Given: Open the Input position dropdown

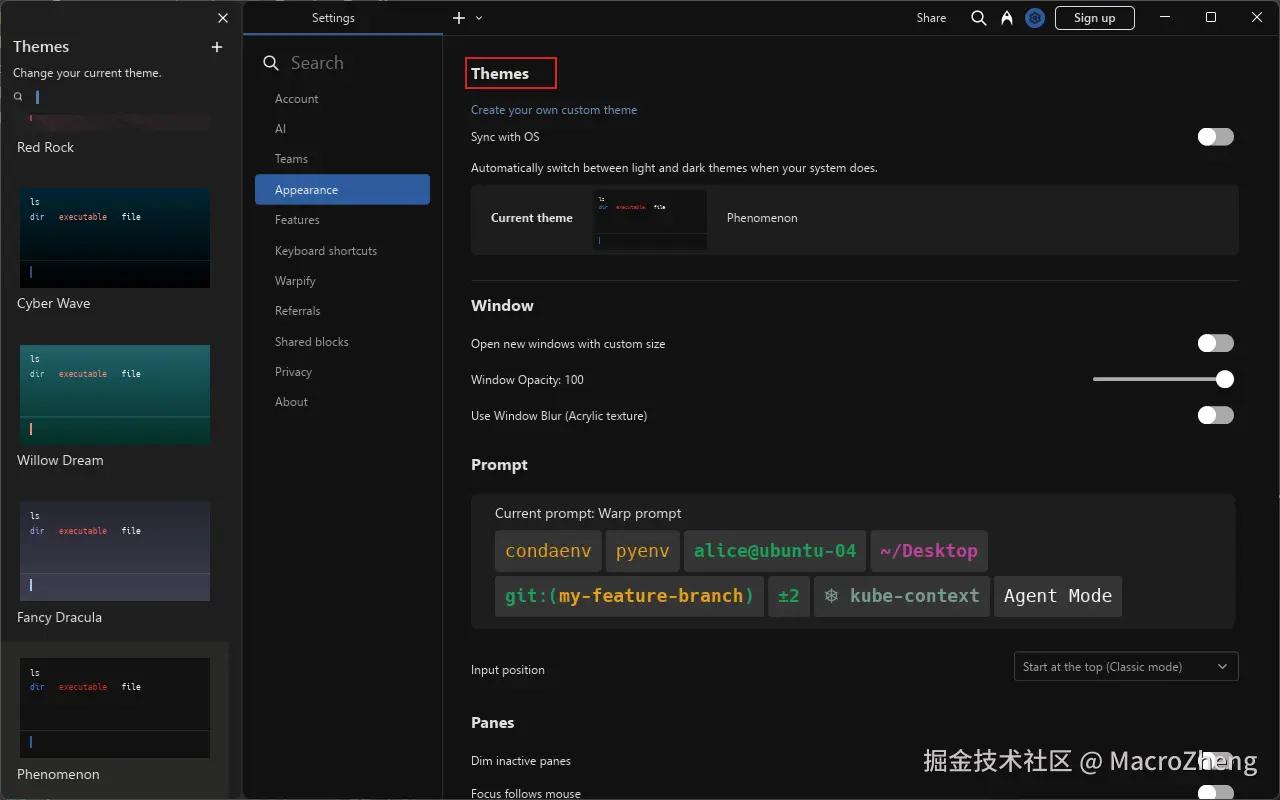Looking at the screenshot, I should [1126, 667].
